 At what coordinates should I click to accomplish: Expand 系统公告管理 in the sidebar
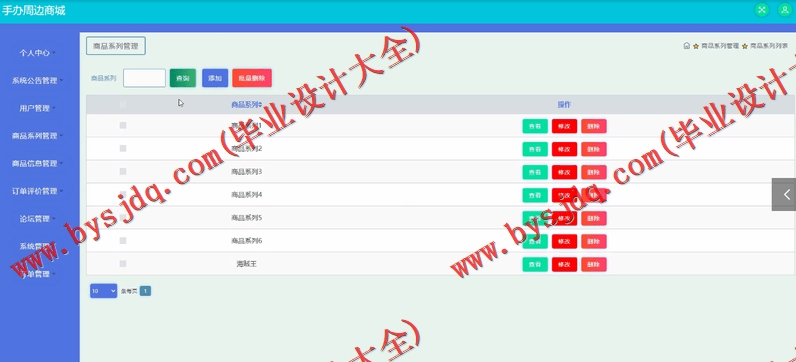click(38, 80)
